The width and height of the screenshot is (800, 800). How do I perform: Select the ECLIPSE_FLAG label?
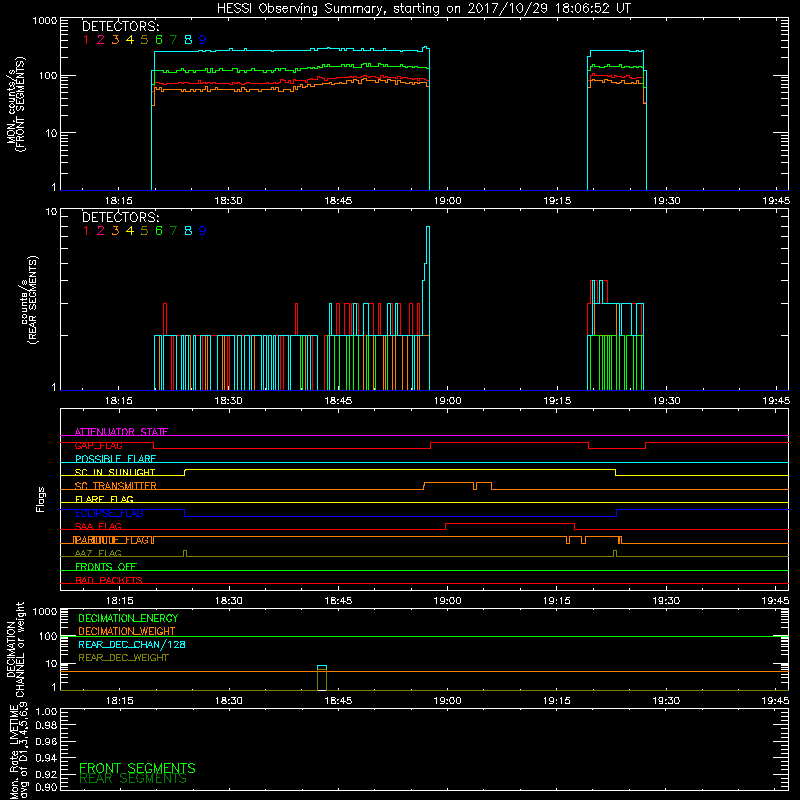tap(109, 513)
